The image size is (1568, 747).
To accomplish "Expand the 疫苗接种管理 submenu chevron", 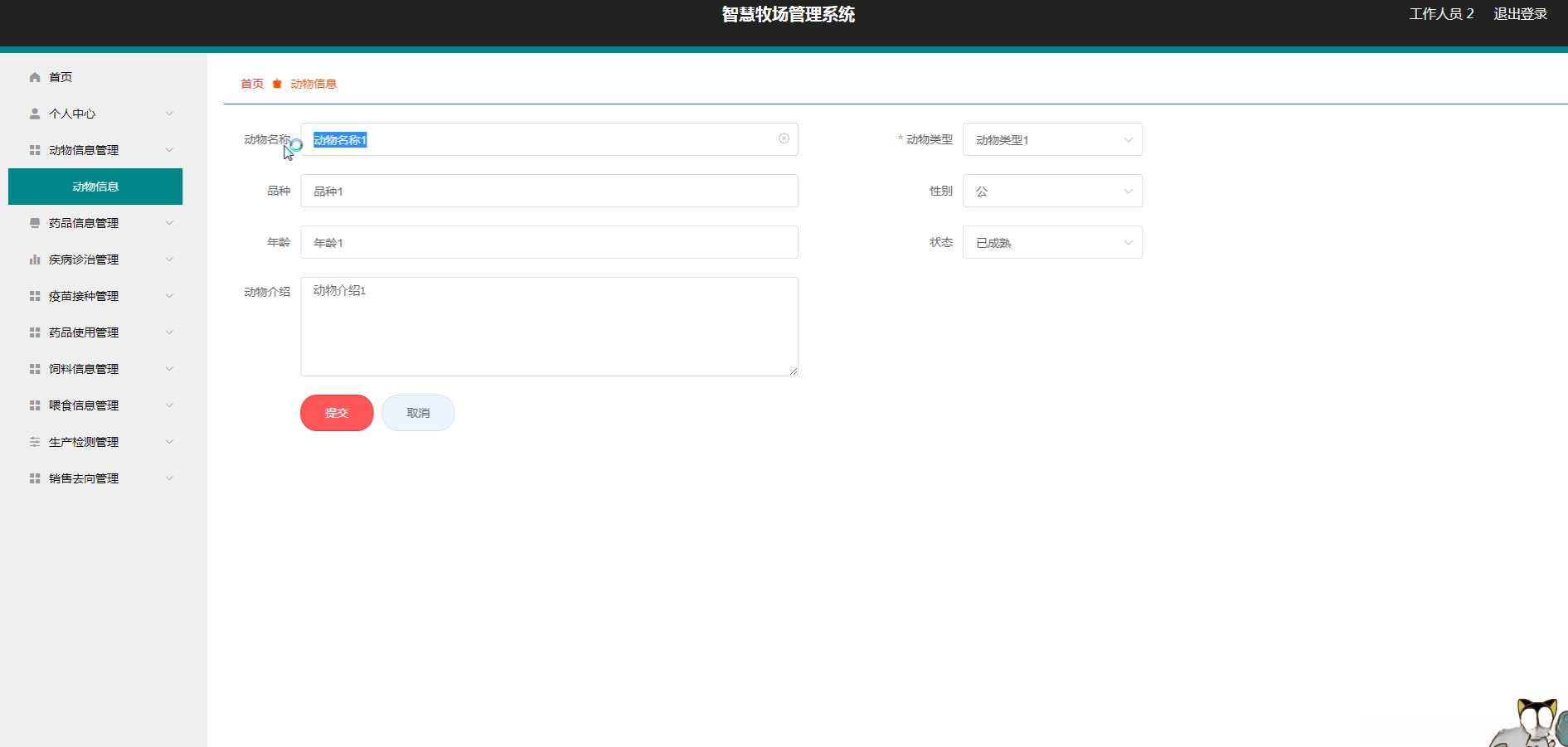I will (x=169, y=296).
